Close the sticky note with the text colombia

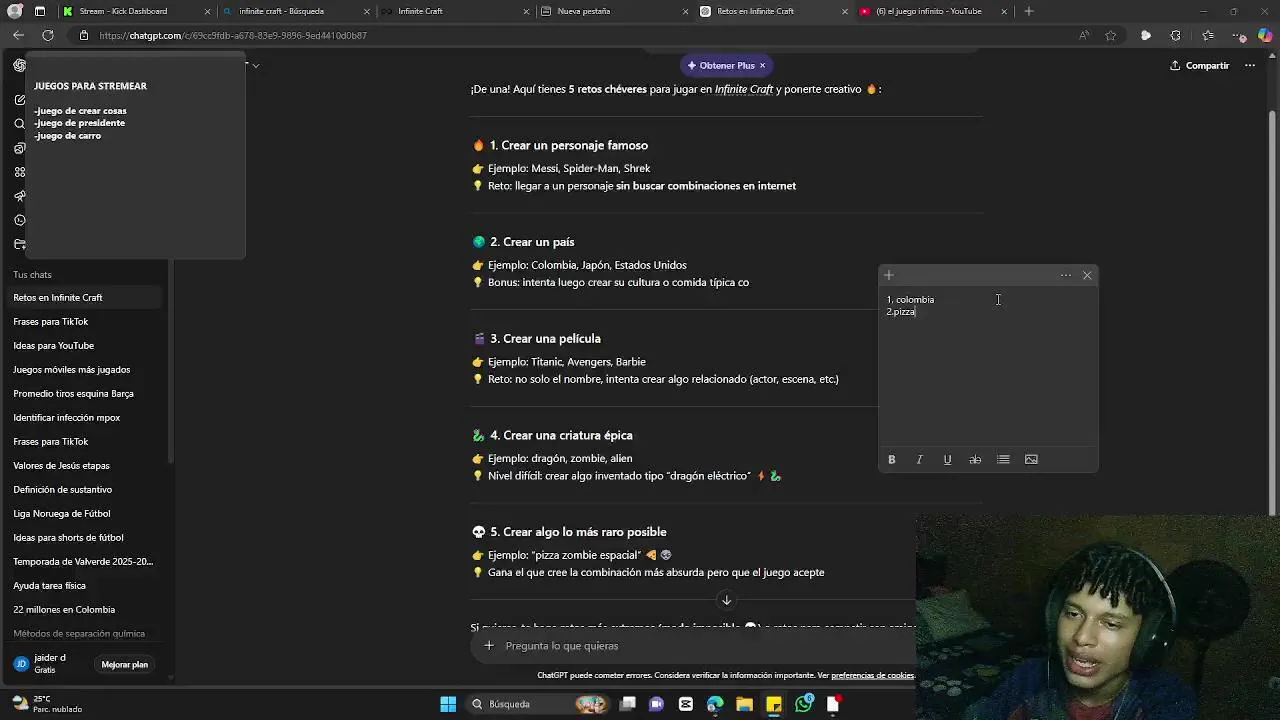coord(1087,275)
